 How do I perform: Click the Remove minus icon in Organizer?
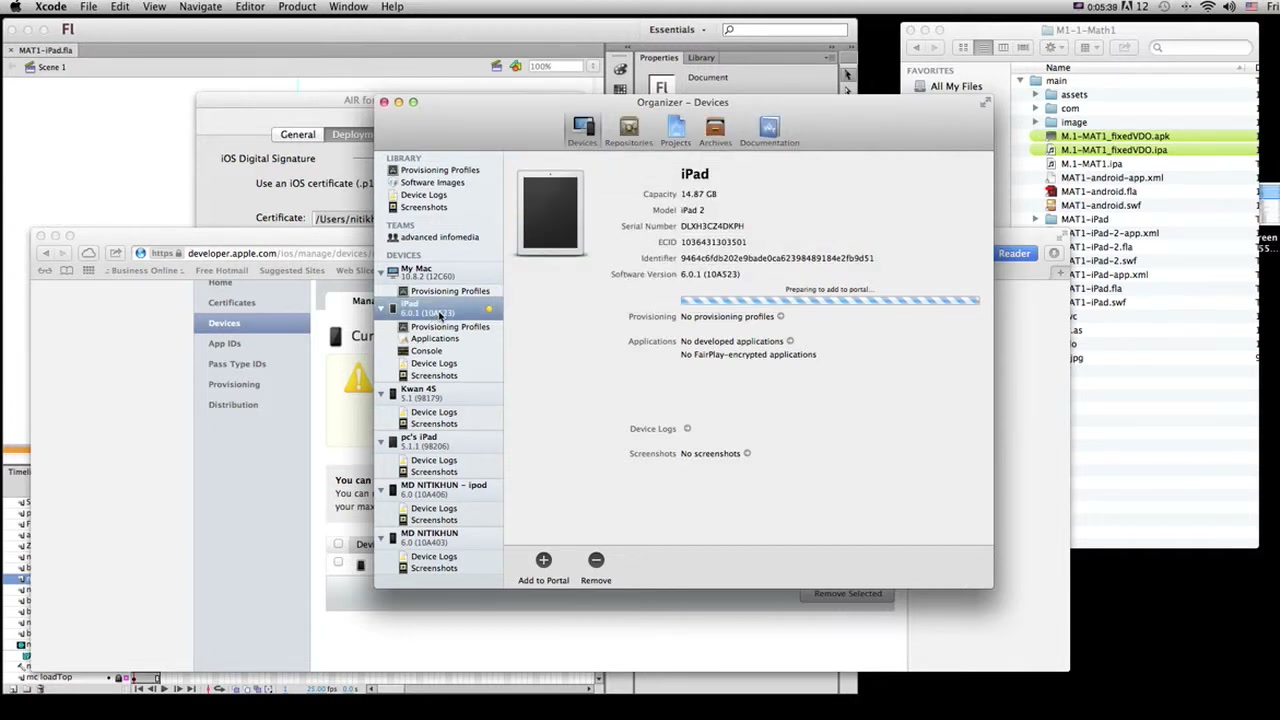pyautogui.click(x=596, y=560)
